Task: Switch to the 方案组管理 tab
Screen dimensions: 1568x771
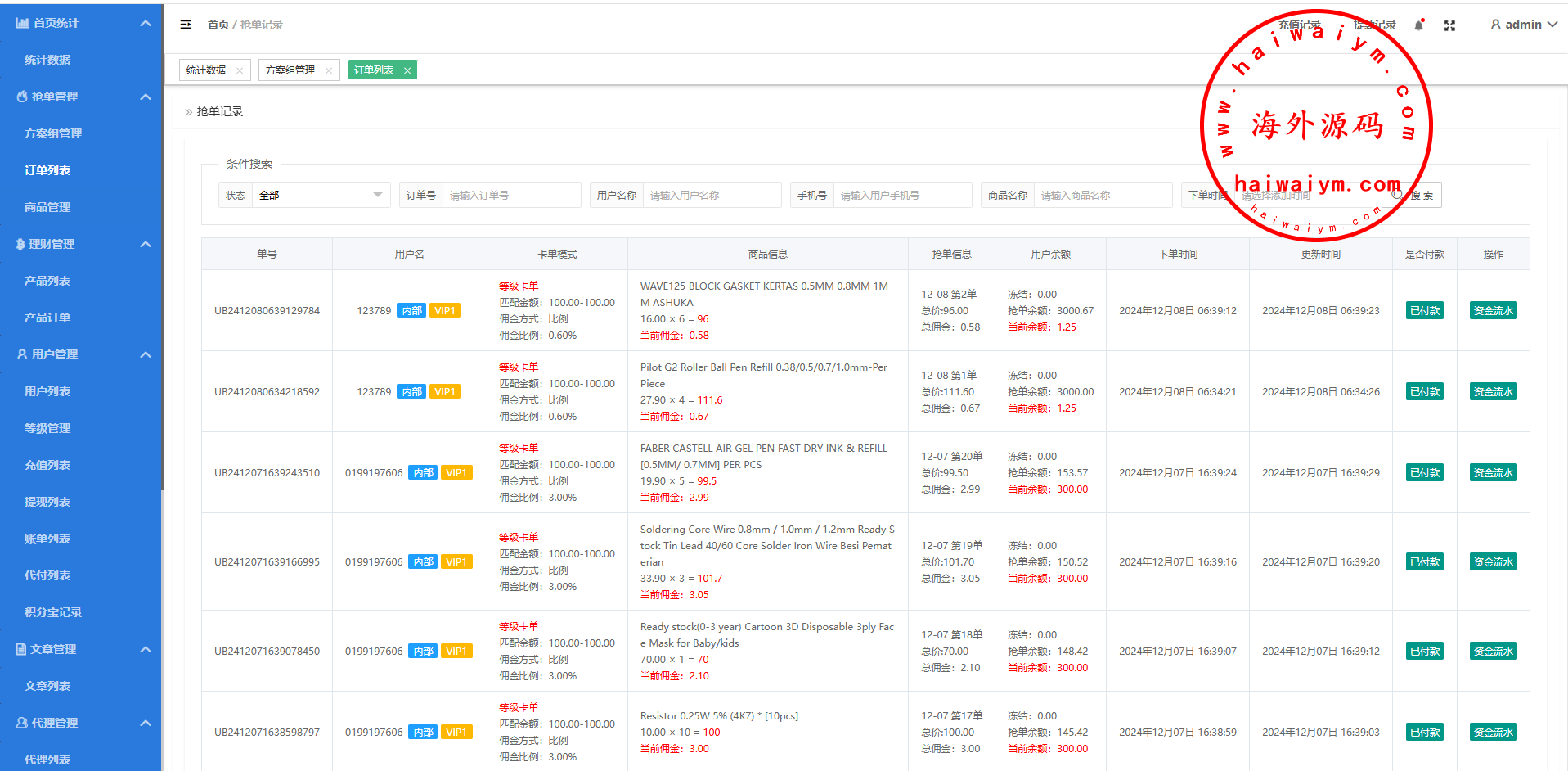Action: click(x=290, y=70)
